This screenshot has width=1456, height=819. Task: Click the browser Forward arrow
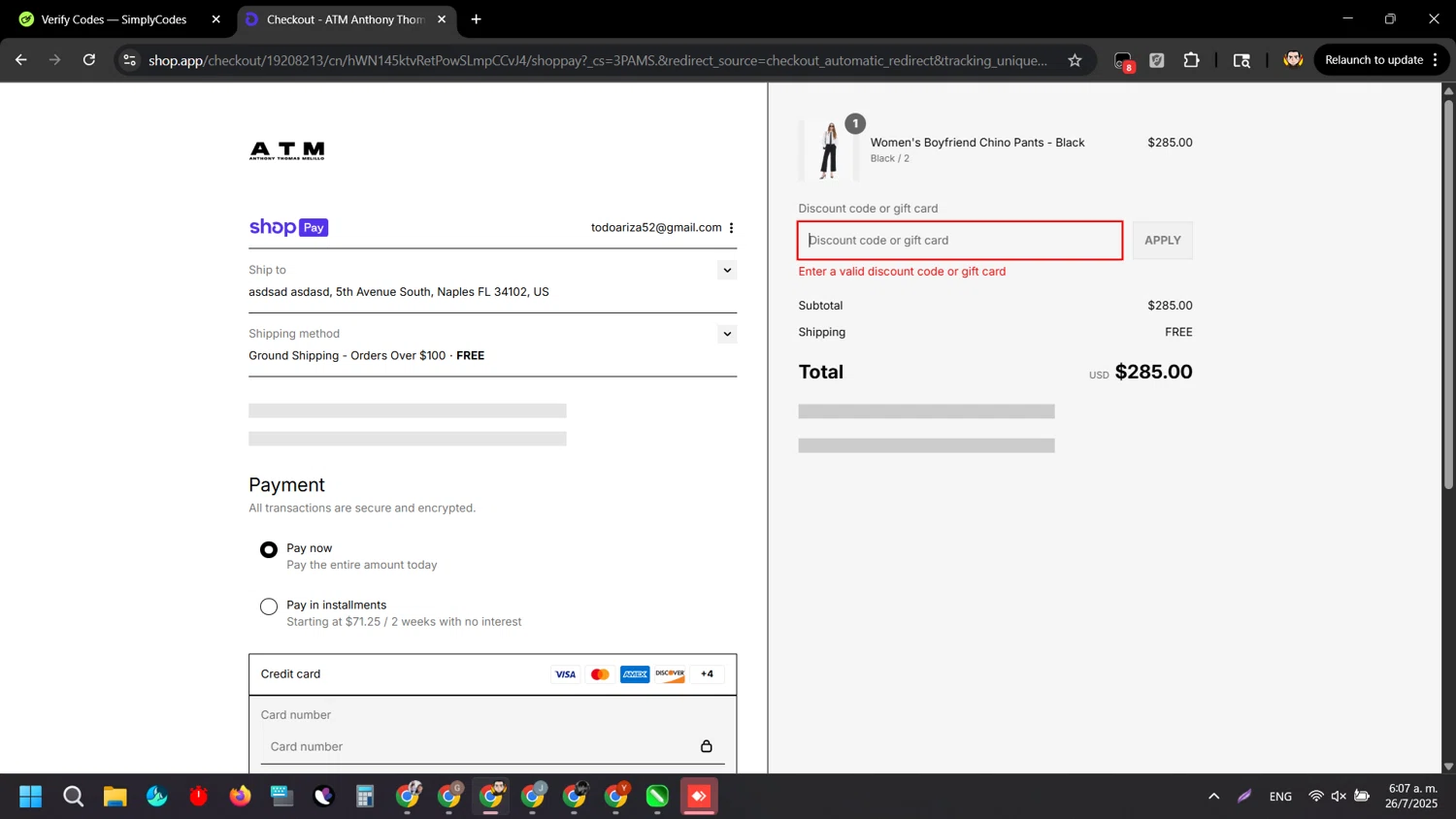coord(54,60)
